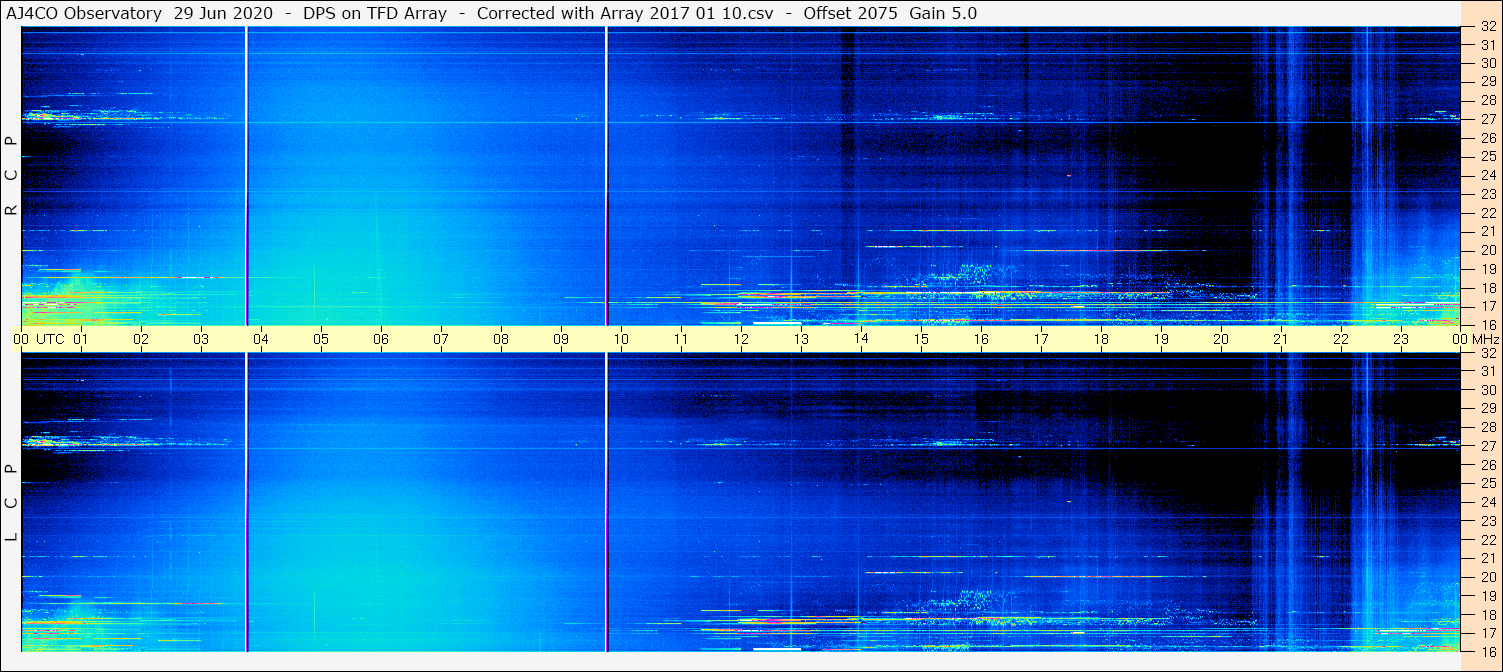Click the 17 hour tick on time axis
The image size is (1503, 672).
pyautogui.click(x=1041, y=339)
